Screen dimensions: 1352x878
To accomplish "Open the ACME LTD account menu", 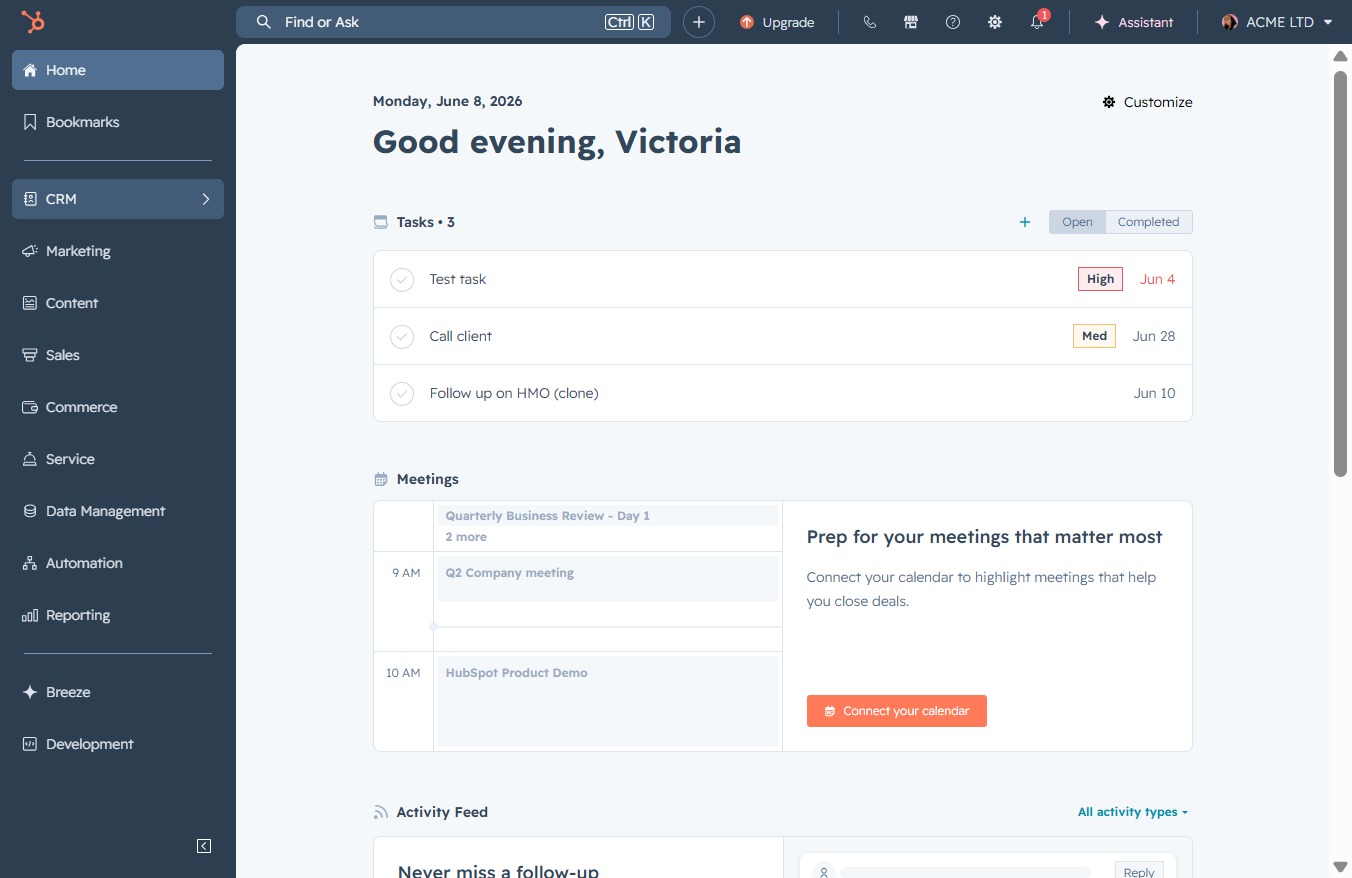I will coord(1277,22).
